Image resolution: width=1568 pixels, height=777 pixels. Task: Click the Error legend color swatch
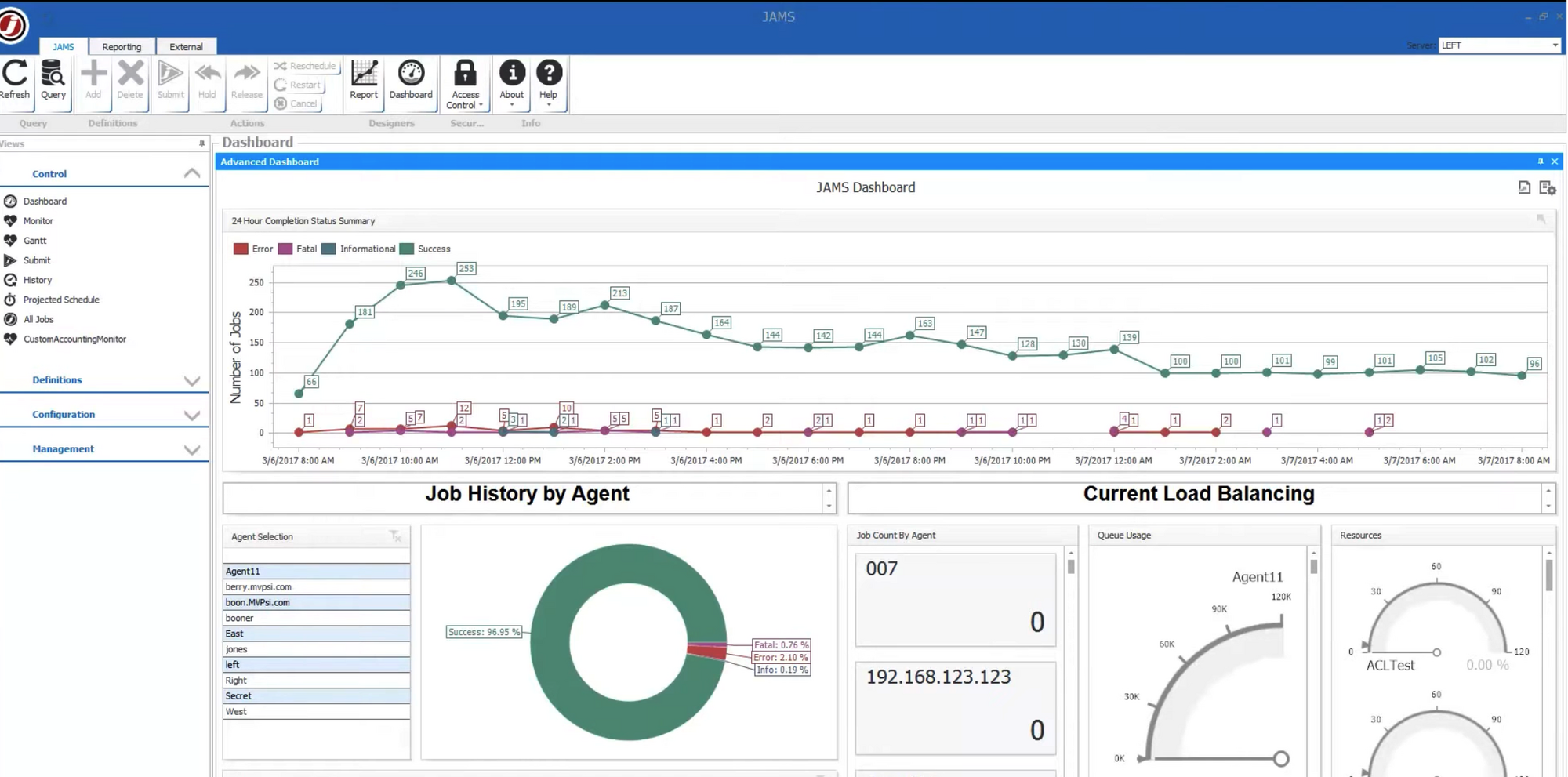coord(240,249)
